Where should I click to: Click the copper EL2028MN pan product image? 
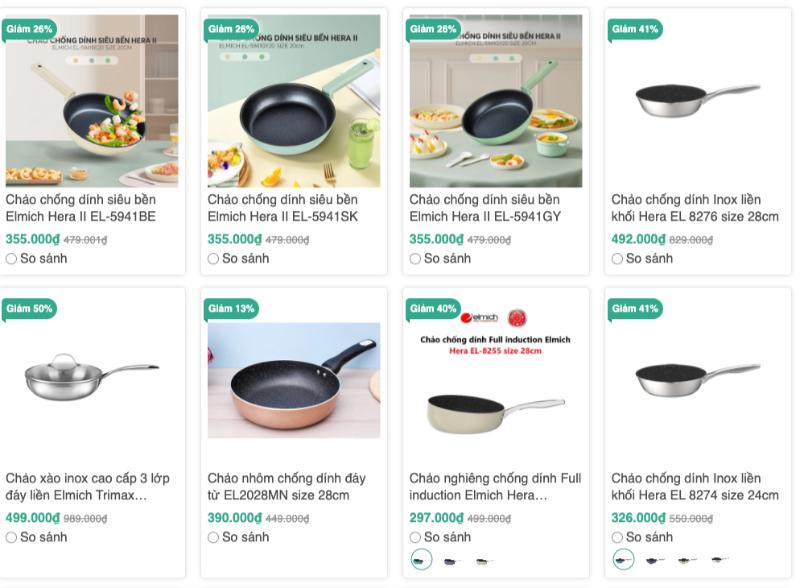tap(293, 380)
